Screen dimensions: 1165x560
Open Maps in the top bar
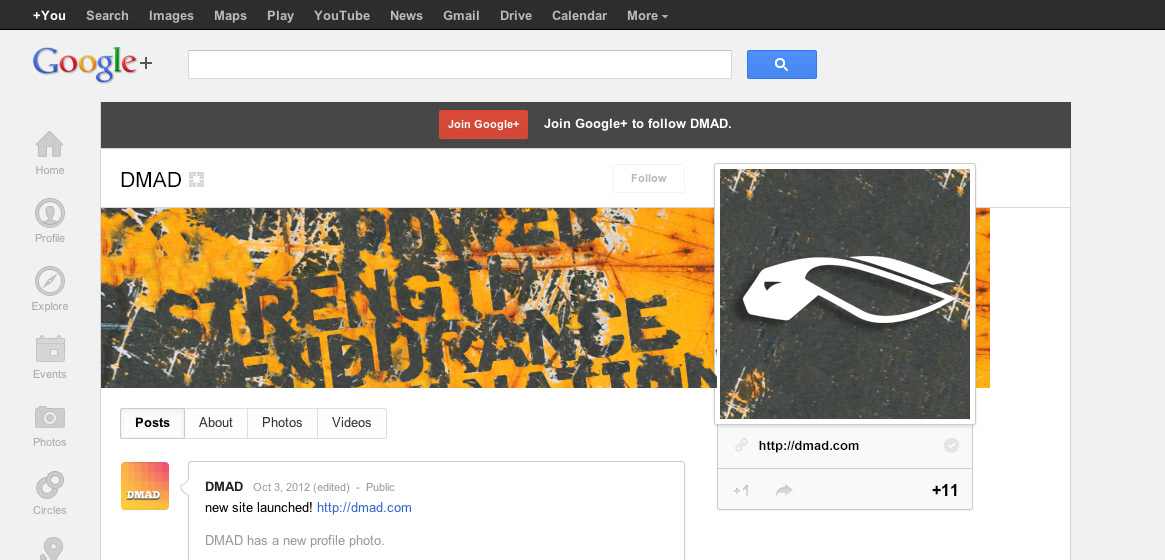click(x=230, y=16)
